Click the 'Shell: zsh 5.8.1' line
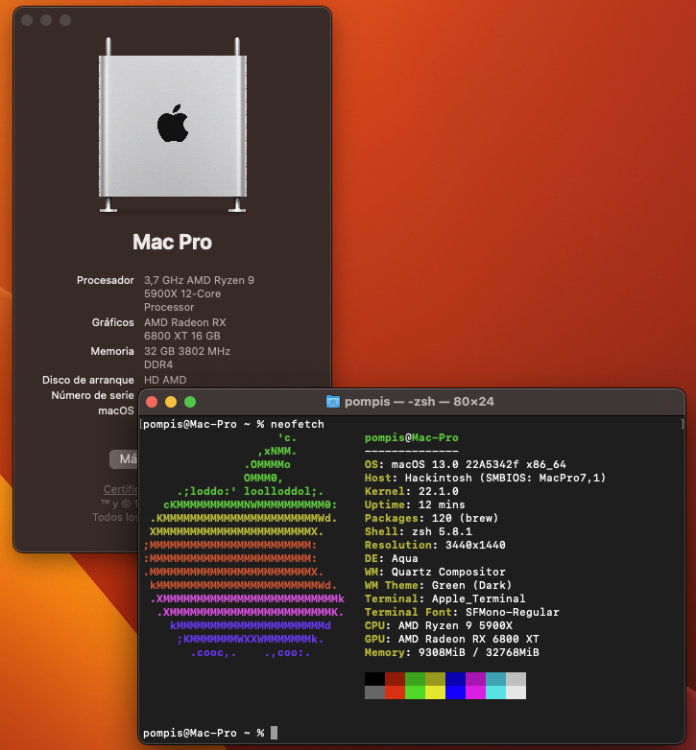Viewport: 696px width, 750px height. pos(418,531)
